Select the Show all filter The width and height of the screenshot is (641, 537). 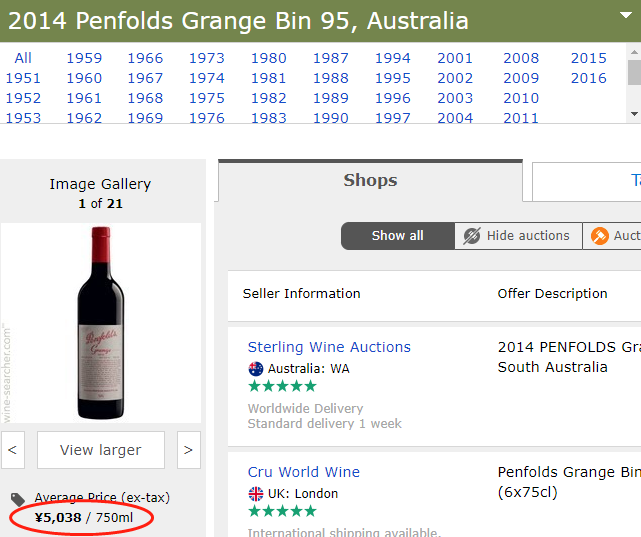(x=397, y=236)
